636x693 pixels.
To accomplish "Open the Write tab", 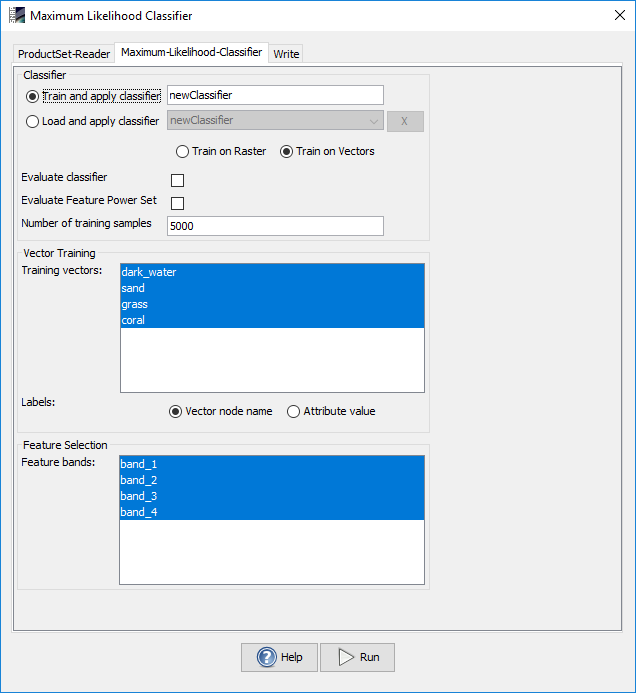I will pyautogui.click(x=286, y=54).
